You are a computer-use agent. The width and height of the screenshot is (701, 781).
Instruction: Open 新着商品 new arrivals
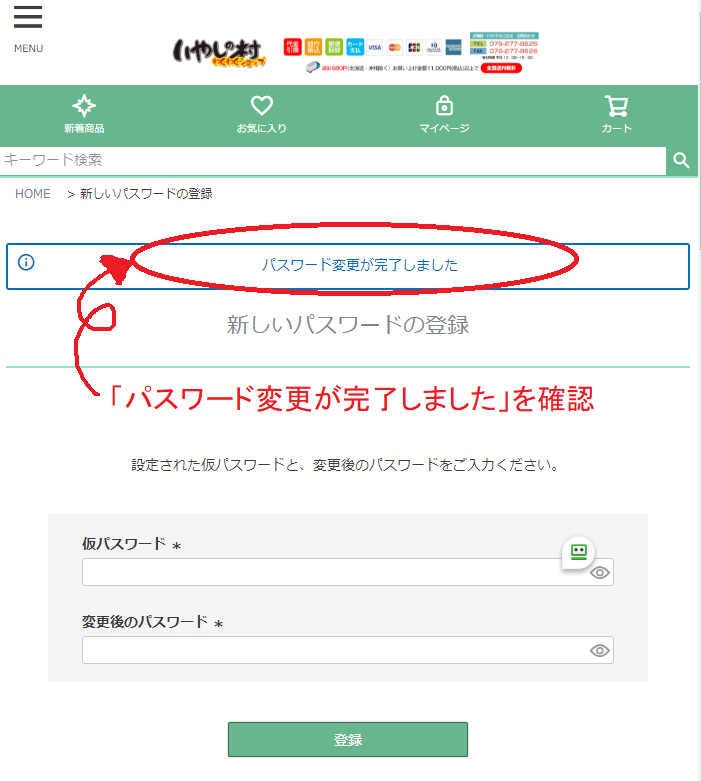84,114
